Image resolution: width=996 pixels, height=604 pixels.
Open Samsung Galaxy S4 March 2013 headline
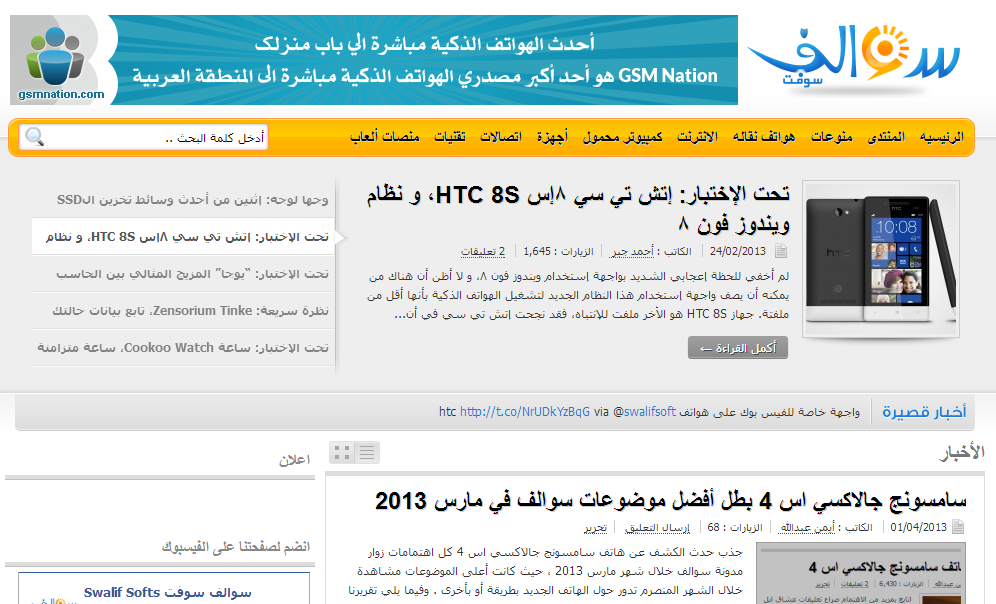coord(671,501)
